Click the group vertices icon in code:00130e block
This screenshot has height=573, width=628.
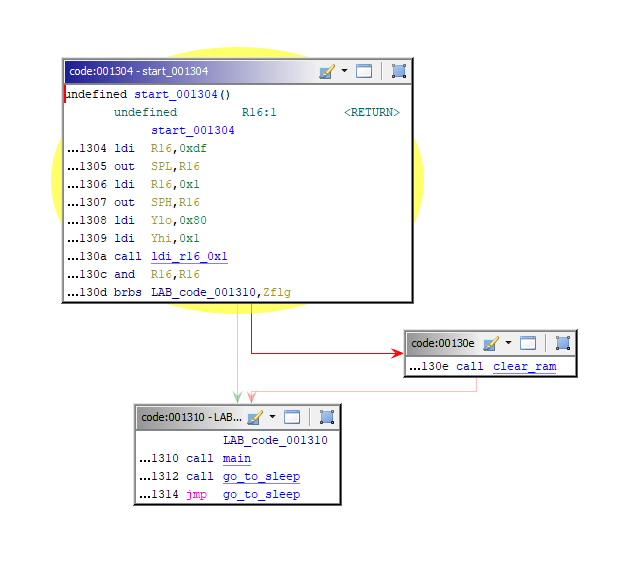pyautogui.click(x=563, y=343)
